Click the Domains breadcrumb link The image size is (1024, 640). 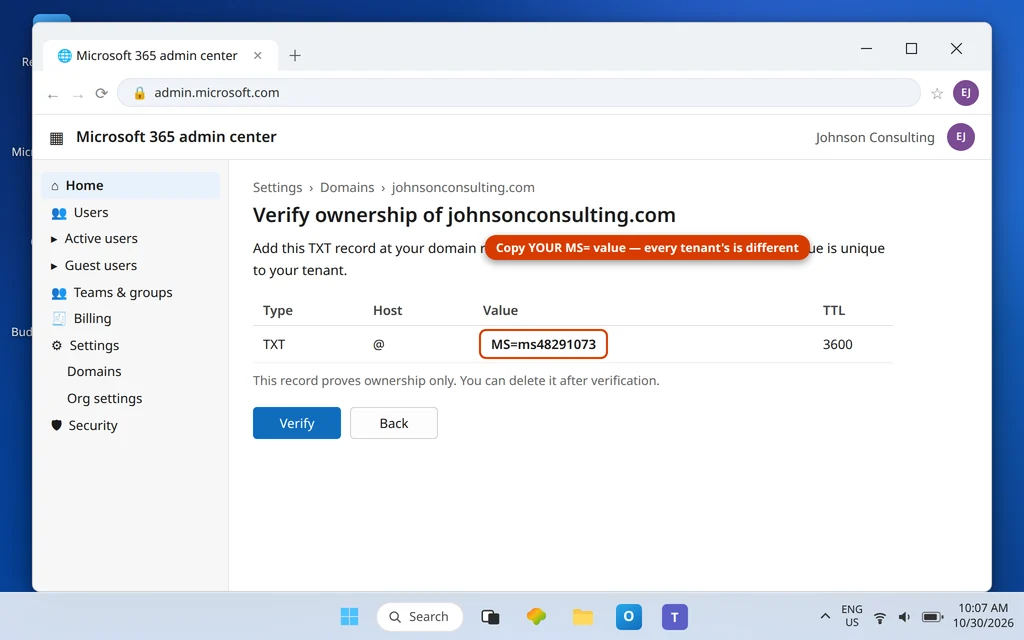347,187
